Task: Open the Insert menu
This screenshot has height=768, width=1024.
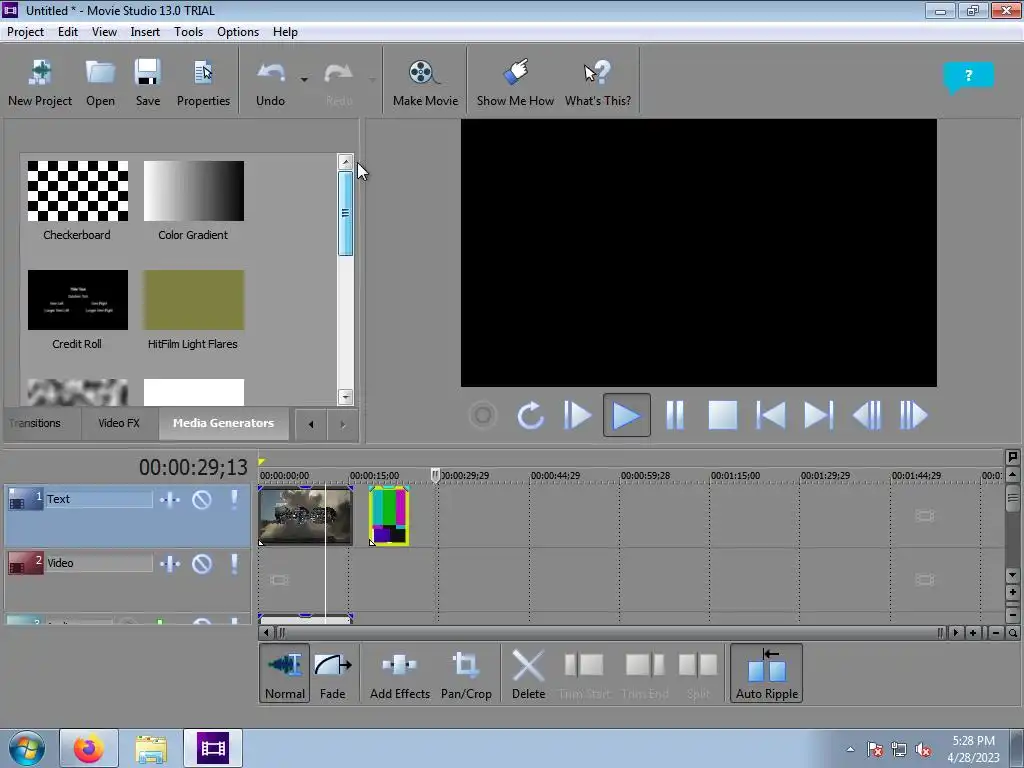Action: (145, 32)
